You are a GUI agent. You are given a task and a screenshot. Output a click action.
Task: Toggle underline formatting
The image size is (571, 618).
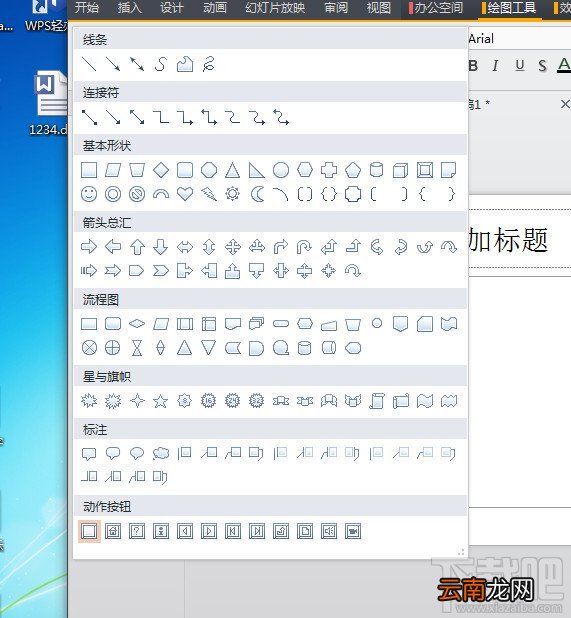click(520, 65)
